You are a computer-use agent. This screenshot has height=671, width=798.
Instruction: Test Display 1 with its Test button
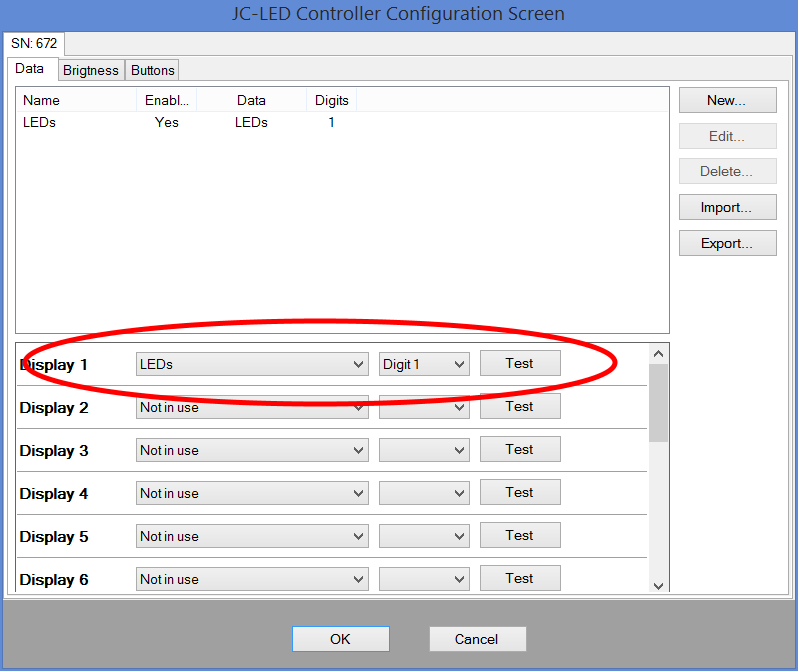[x=520, y=364]
